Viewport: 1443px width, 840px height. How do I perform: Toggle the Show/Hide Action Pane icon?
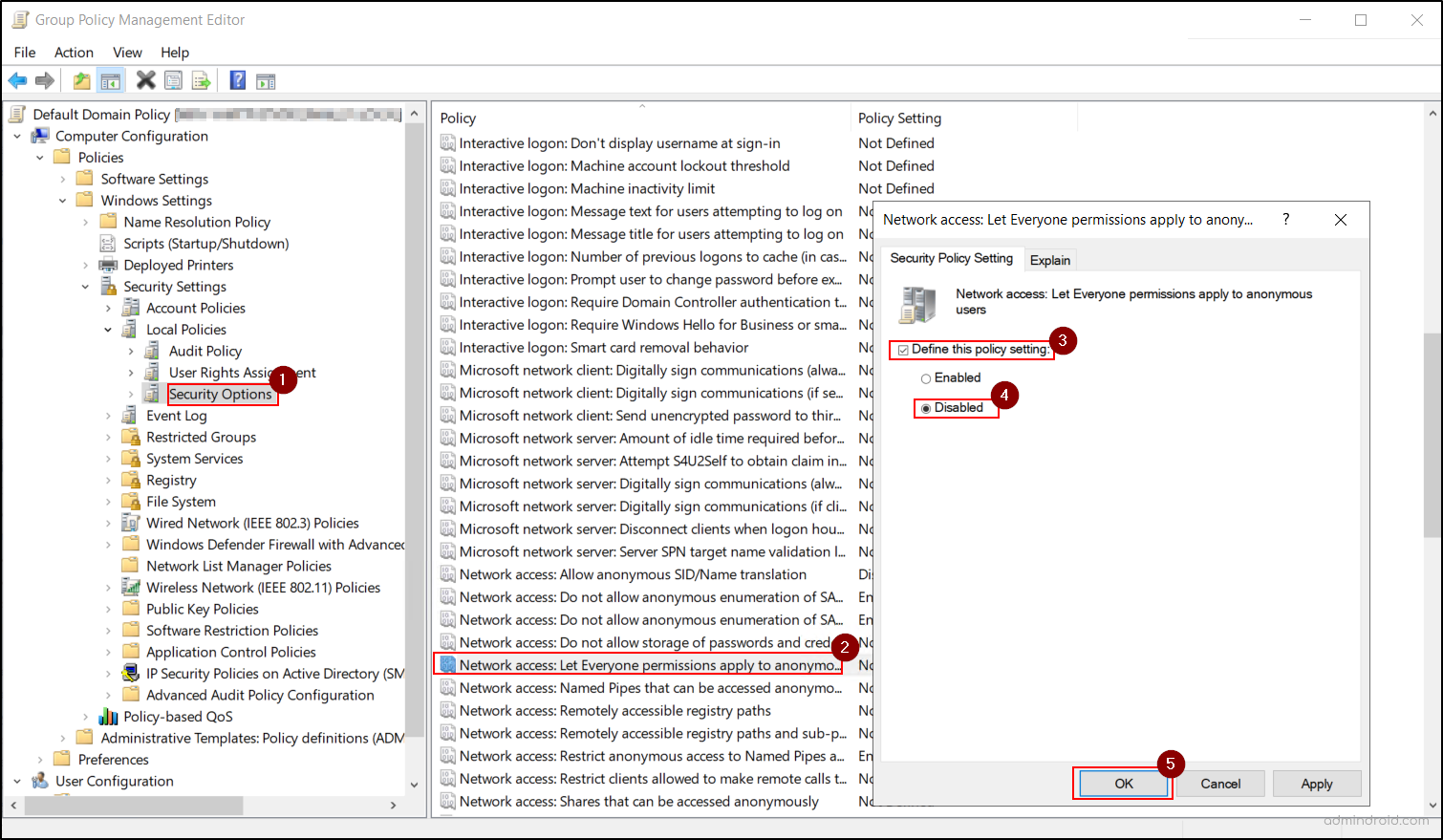tap(266, 79)
